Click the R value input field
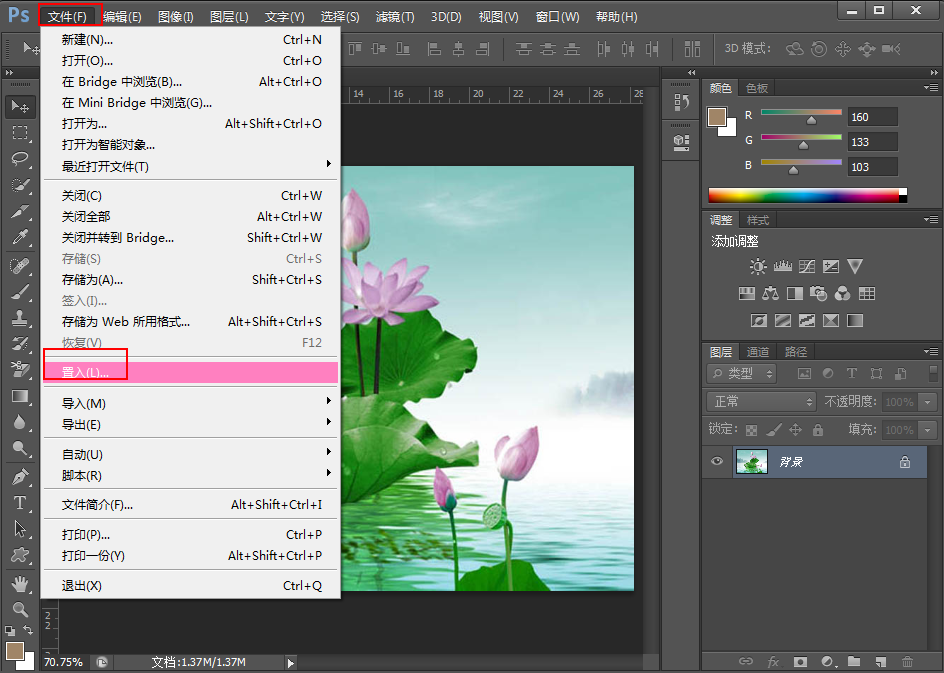The image size is (944, 673). 873,117
